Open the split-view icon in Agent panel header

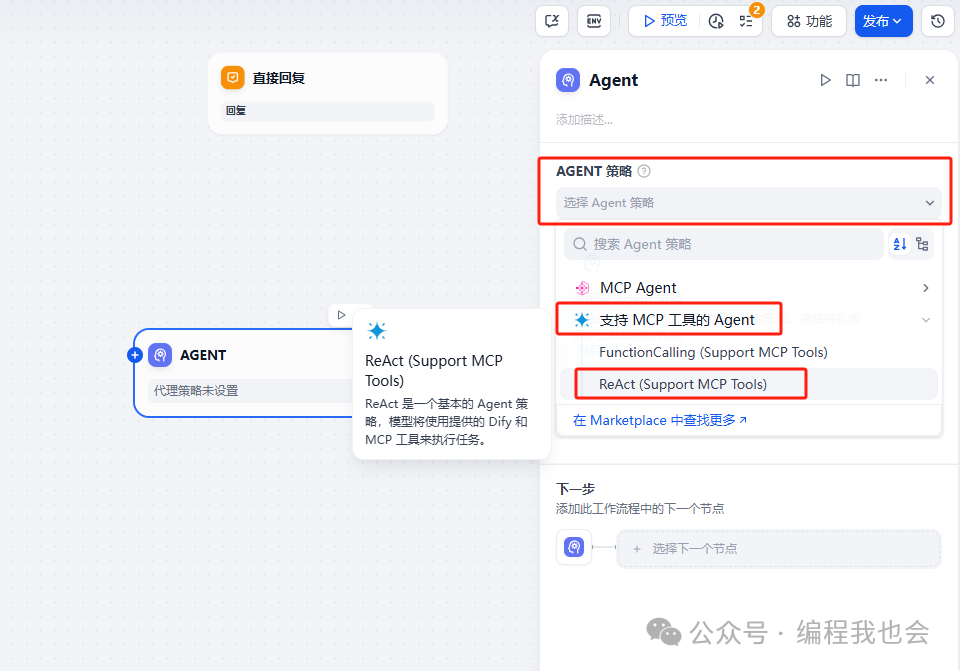coord(852,80)
